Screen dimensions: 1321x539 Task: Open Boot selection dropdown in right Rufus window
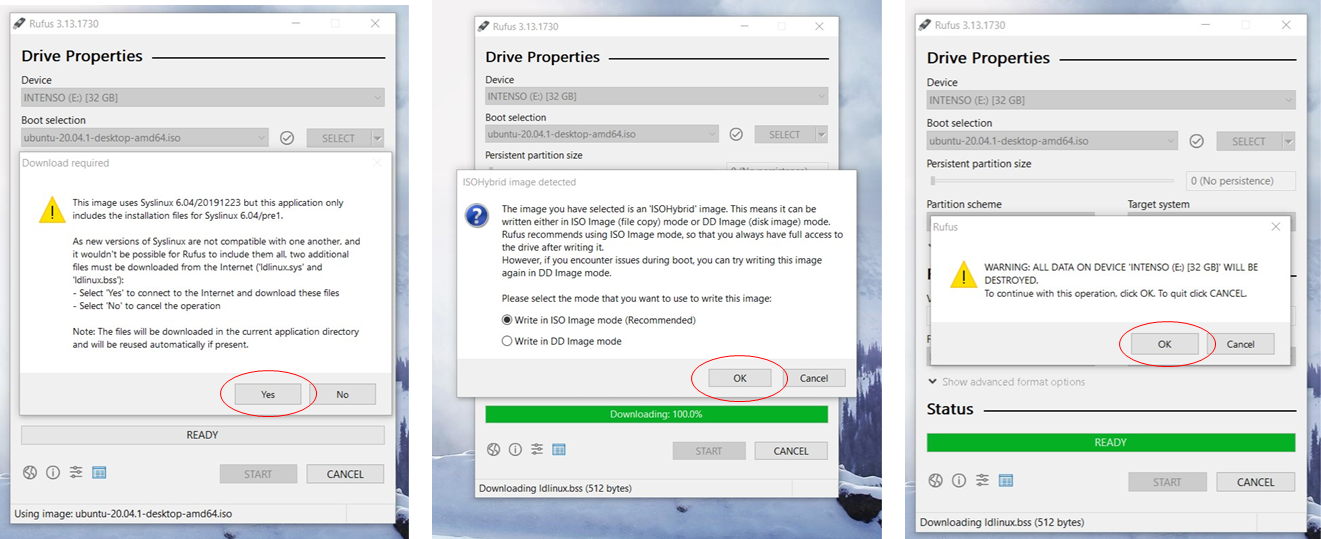1052,141
